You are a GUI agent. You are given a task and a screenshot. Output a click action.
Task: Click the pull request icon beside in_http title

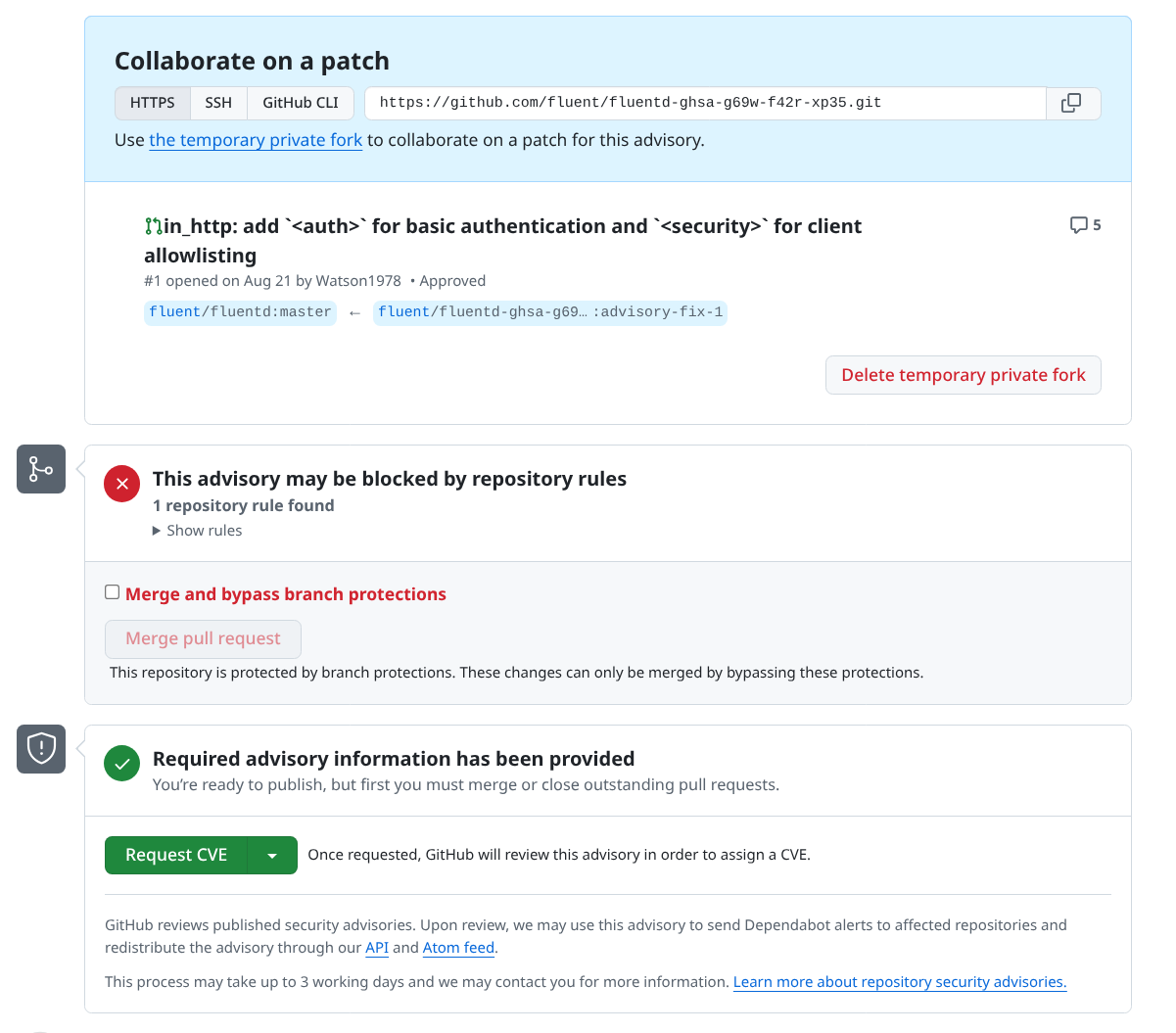point(153,226)
